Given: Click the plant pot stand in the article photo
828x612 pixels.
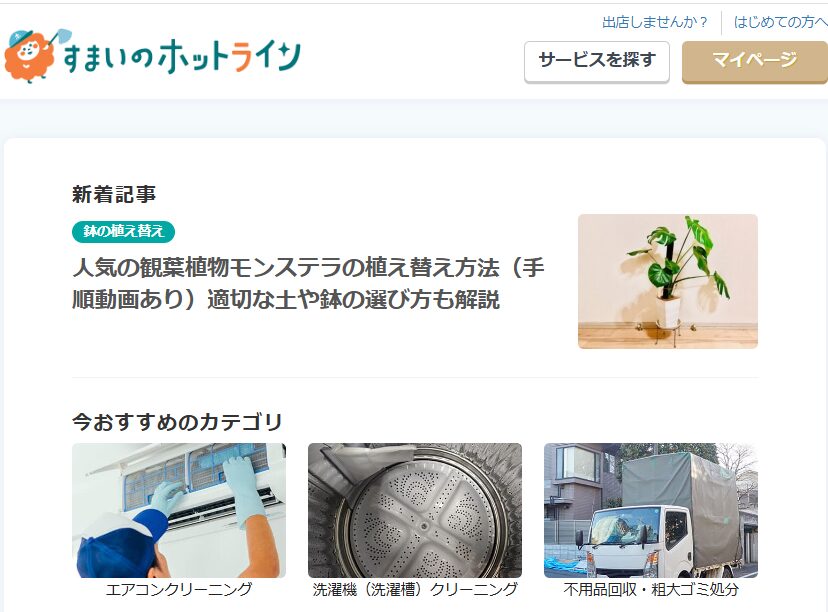Looking at the screenshot, I should pyautogui.click(x=666, y=331).
